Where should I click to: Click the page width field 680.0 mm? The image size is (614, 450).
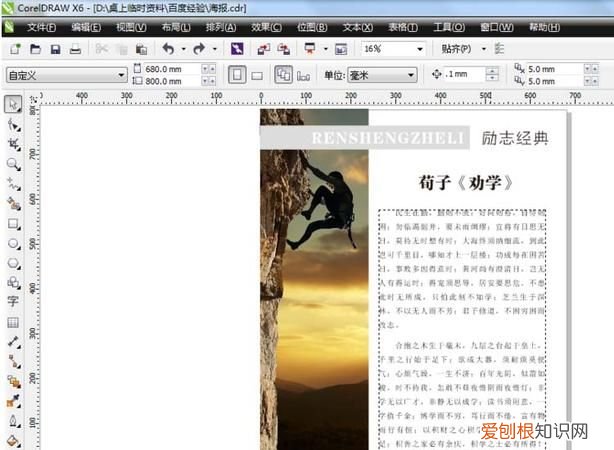[x=172, y=69]
